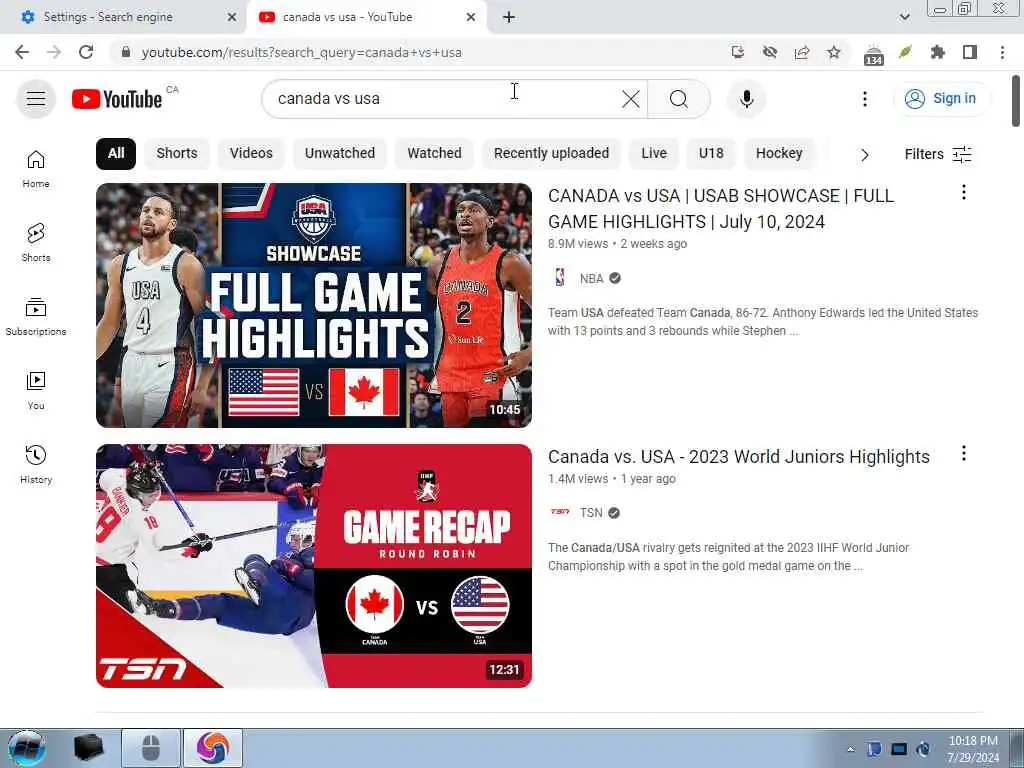Open the Windows Start button
Image resolution: width=1024 pixels, height=768 pixels.
(27, 748)
